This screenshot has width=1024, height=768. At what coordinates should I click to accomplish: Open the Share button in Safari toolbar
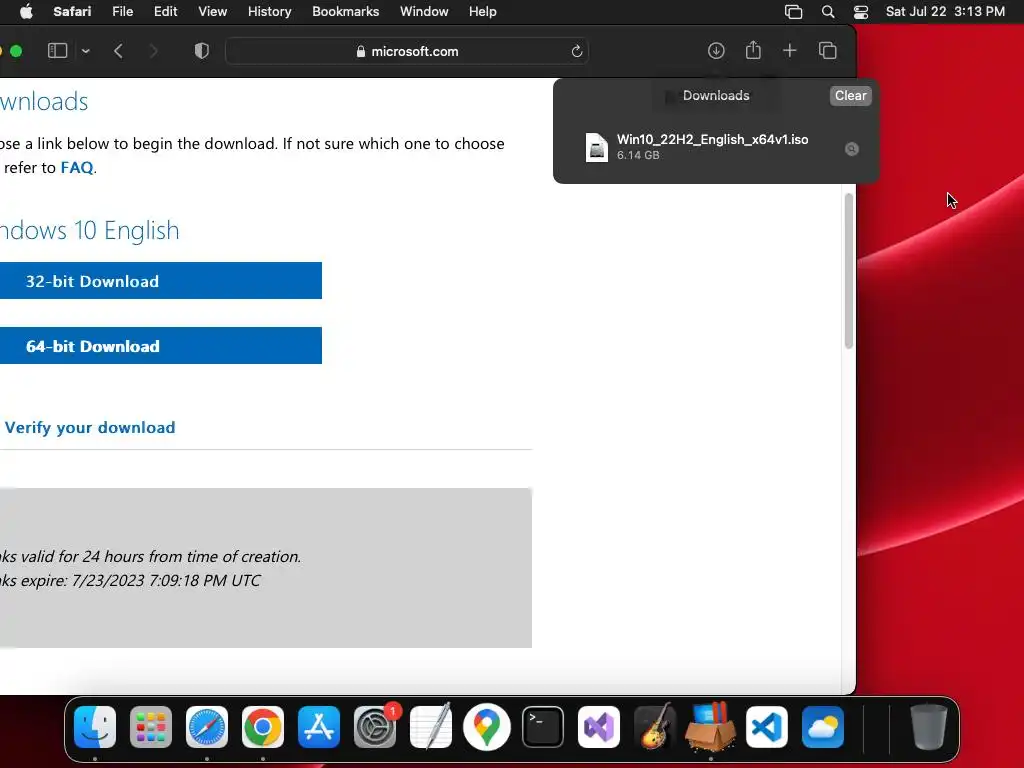pos(753,50)
